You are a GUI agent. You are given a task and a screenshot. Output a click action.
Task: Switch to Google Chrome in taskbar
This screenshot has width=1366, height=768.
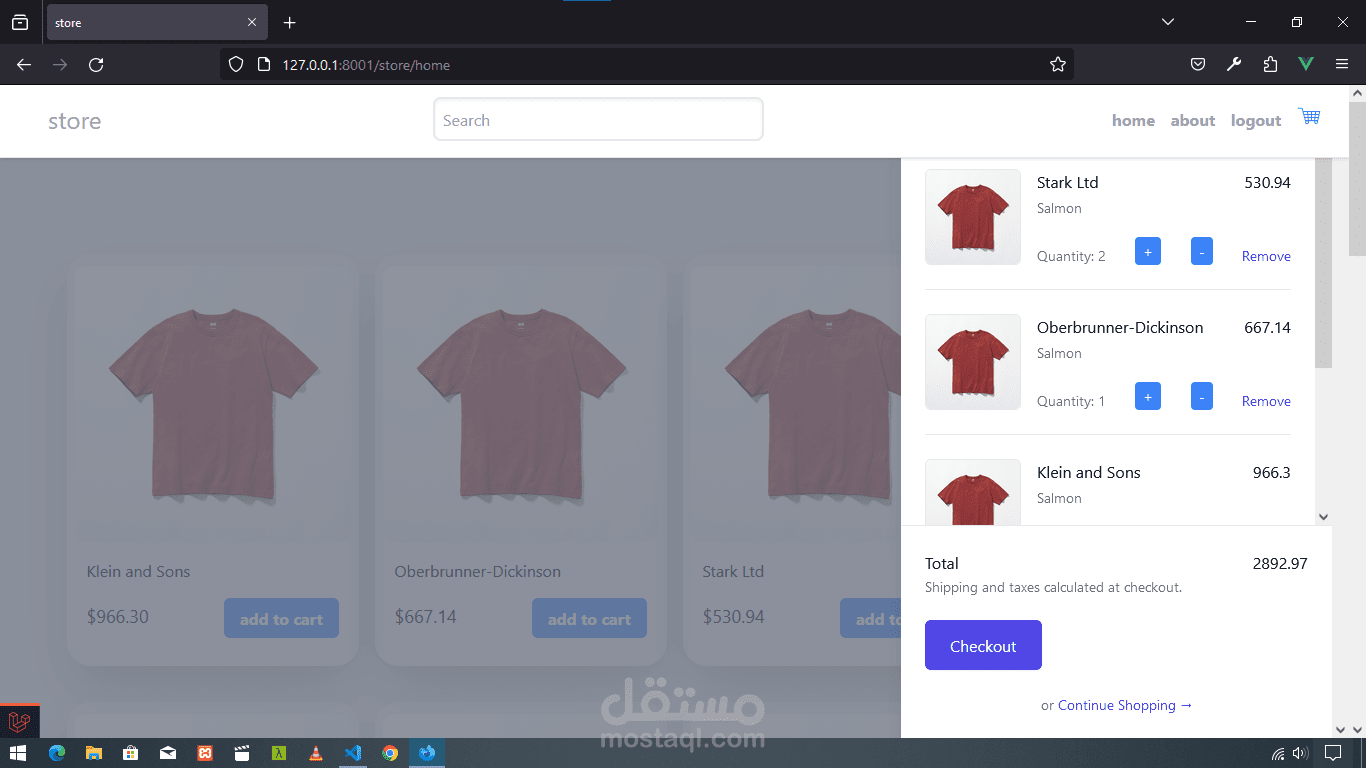390,753
